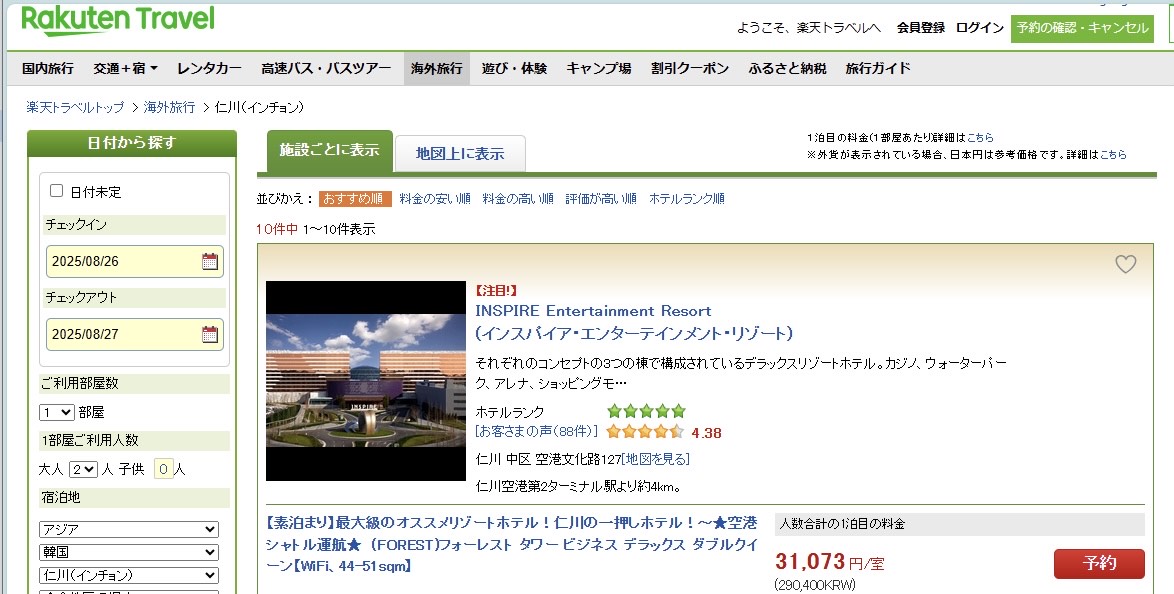Click the Rakuten Travel logo
The image size is (1174, 594).
click(118, 21)
